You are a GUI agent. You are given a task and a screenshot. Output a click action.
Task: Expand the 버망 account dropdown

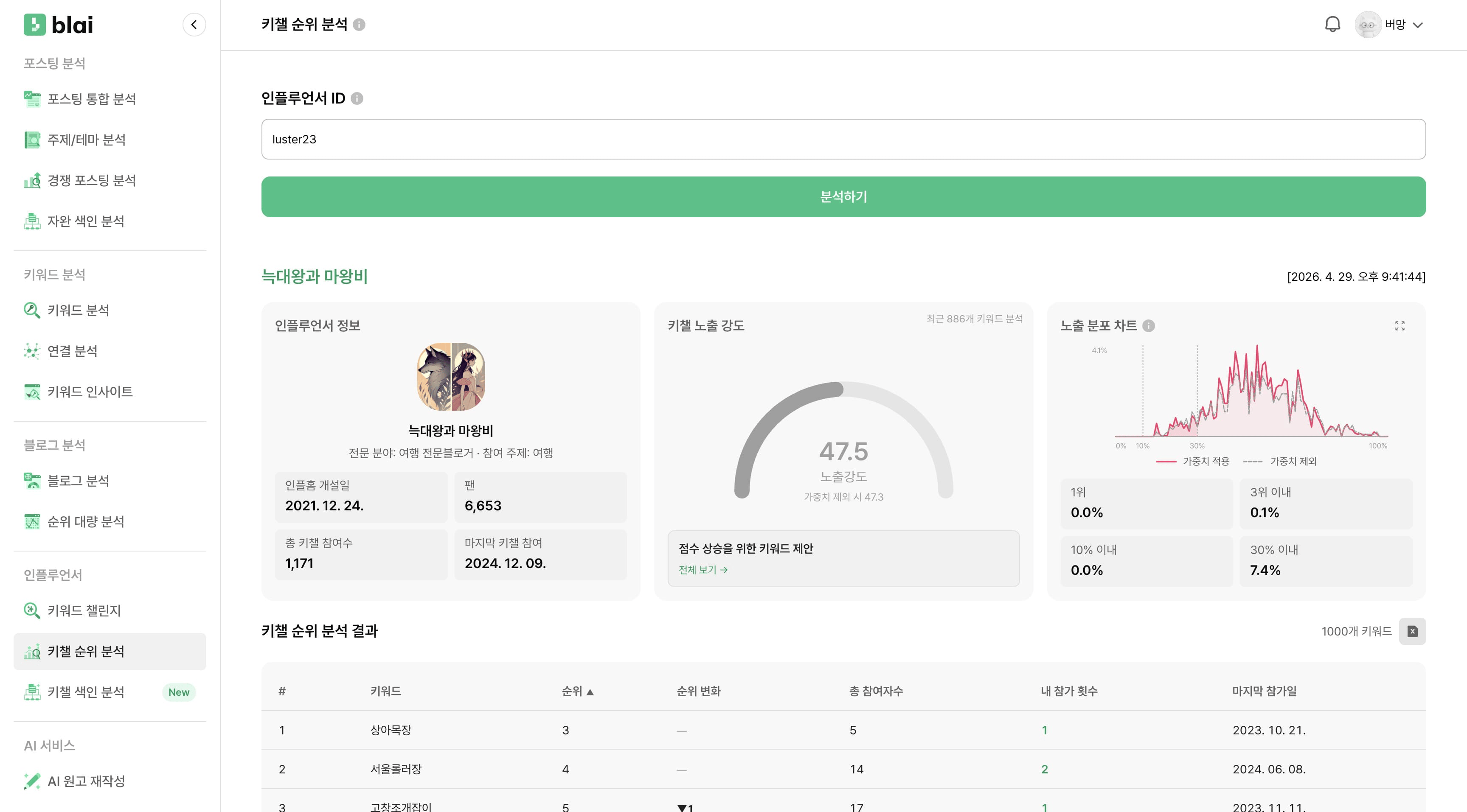pyautogui.click(x=1417, y=25)
